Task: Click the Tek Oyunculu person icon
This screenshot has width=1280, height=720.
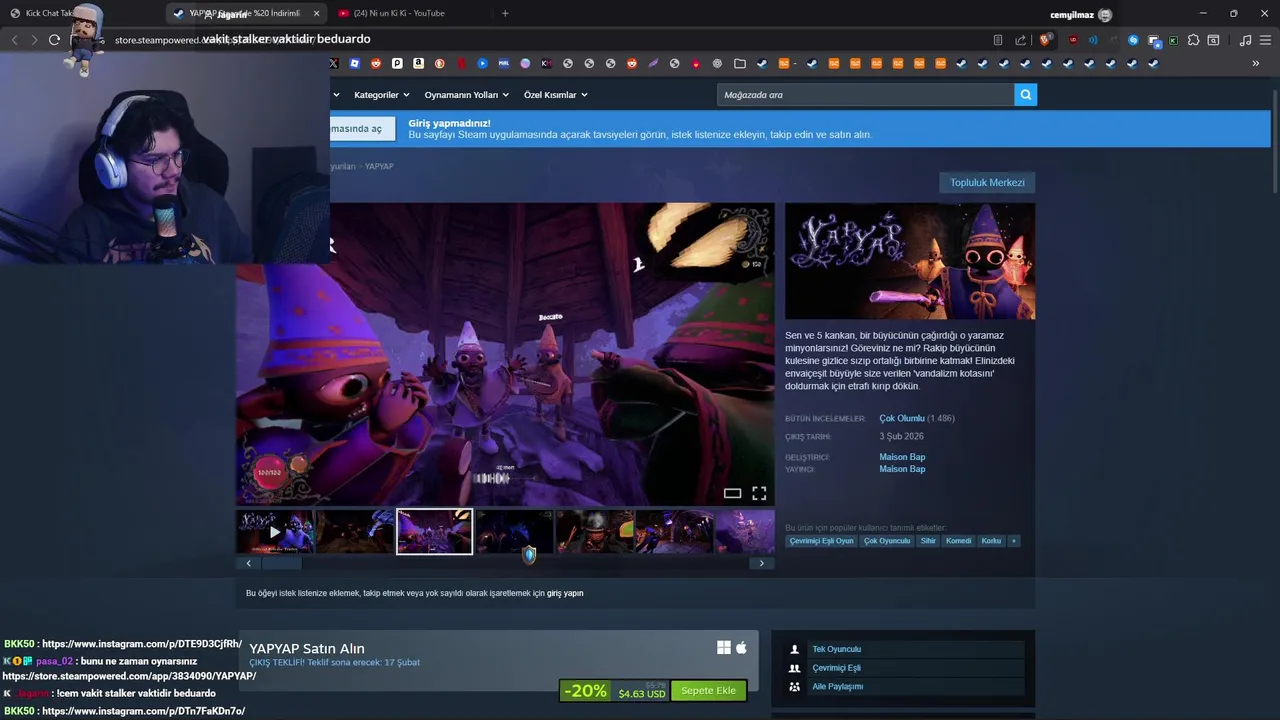Action: point(795,649)
